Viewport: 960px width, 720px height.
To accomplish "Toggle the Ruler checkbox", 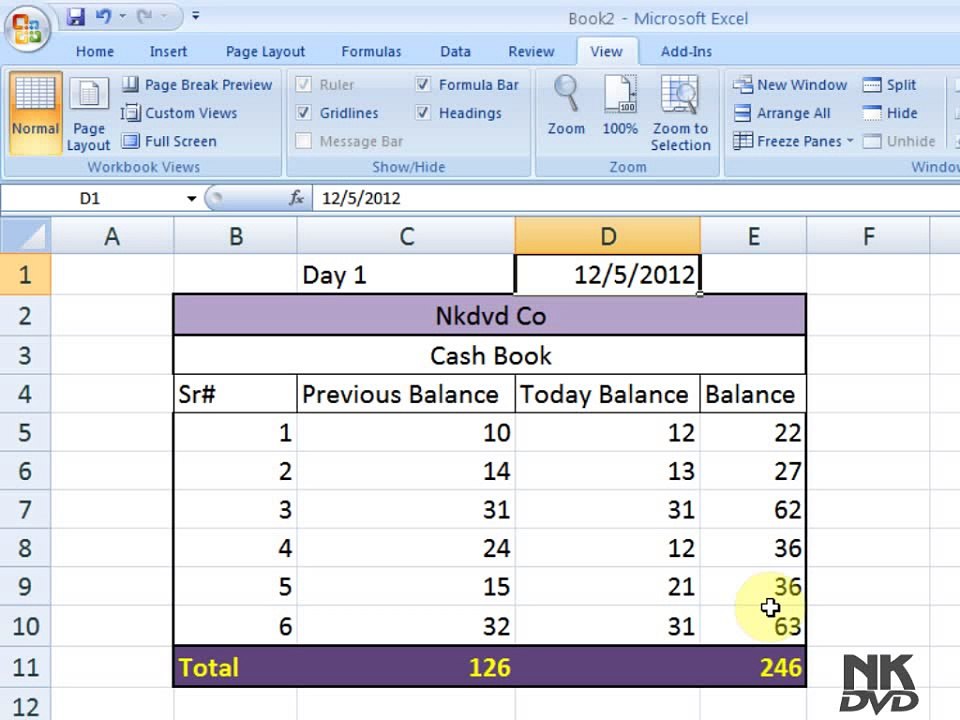I will point(303,84).
